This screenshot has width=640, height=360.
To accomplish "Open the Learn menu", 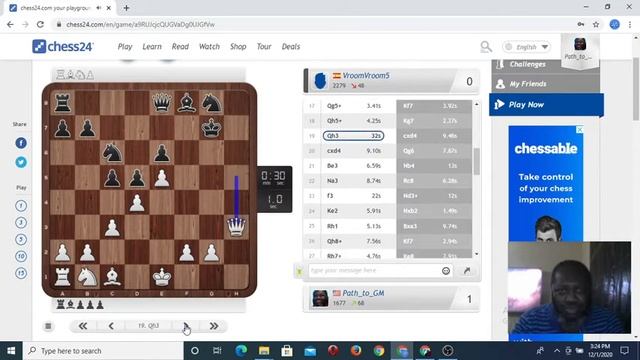I will (x=152, y=47).
